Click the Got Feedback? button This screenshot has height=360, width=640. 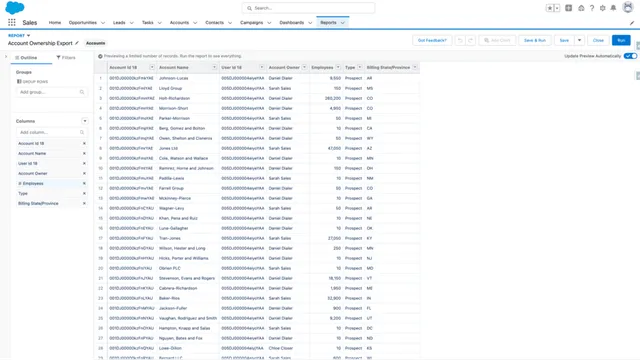point(432,40)
